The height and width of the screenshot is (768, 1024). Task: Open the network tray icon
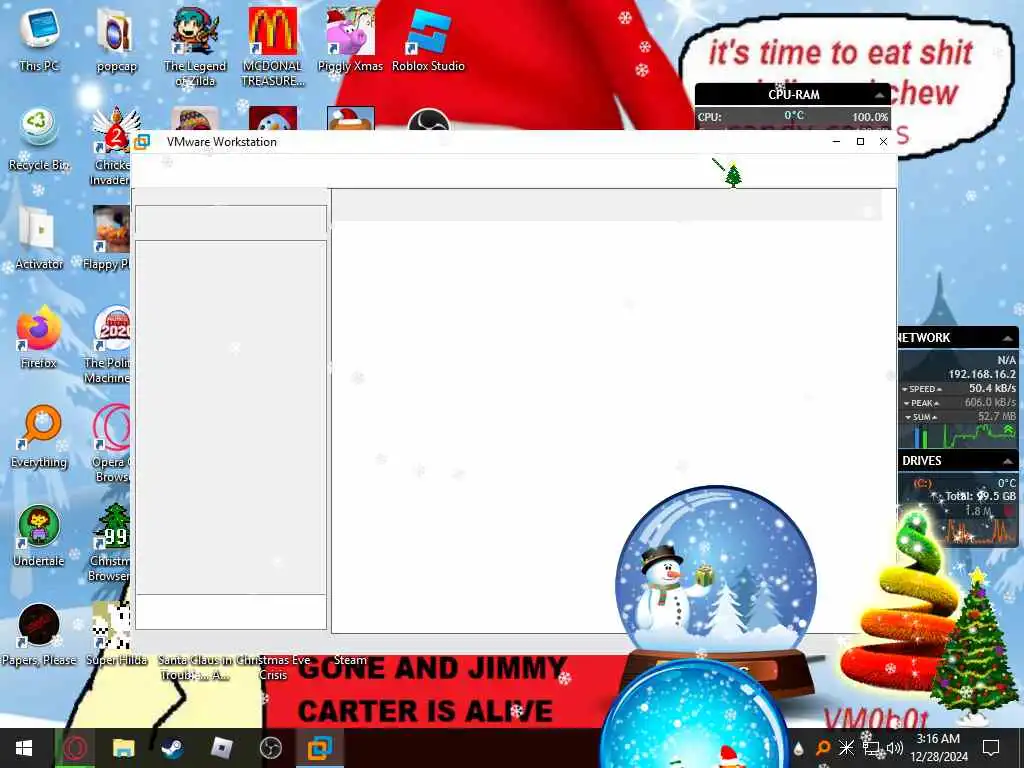point(871,748)
